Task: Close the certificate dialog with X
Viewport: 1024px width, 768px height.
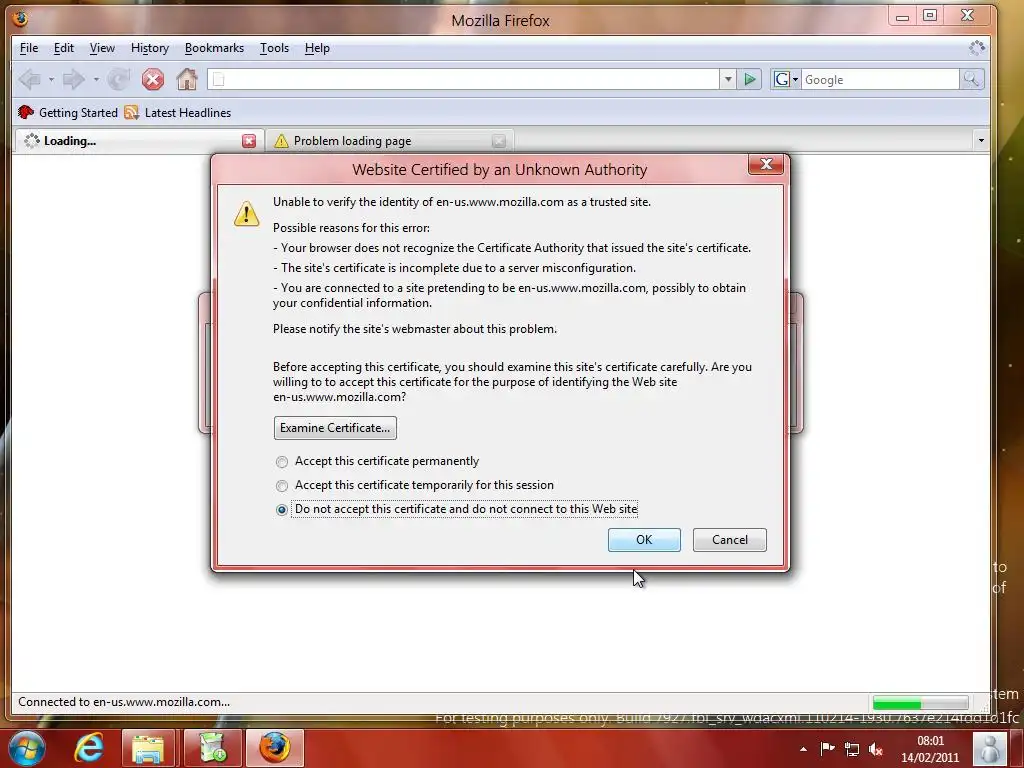Action: pyautogui.click(x=766, y=164)
